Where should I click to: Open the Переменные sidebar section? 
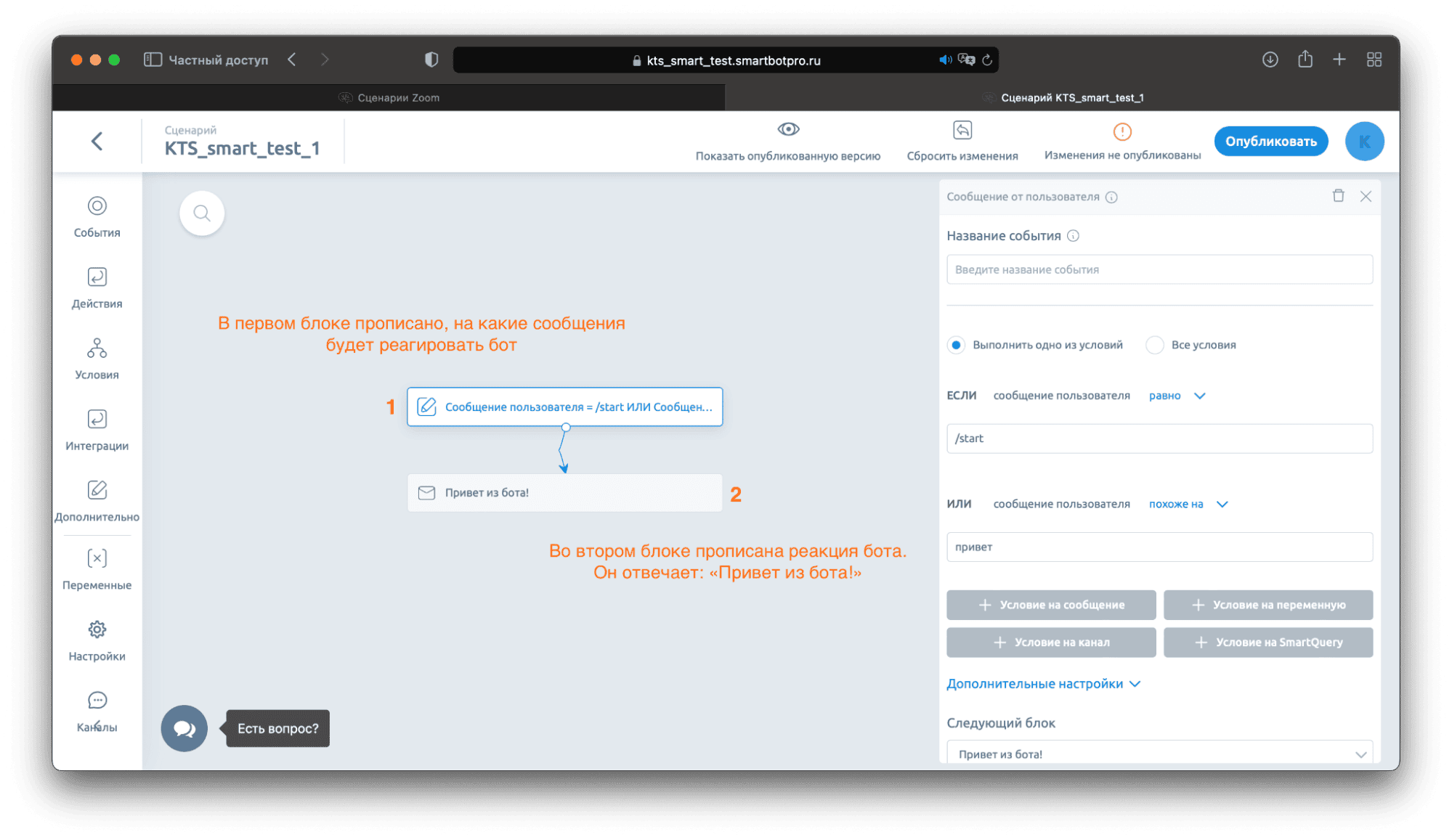[97, 569]
